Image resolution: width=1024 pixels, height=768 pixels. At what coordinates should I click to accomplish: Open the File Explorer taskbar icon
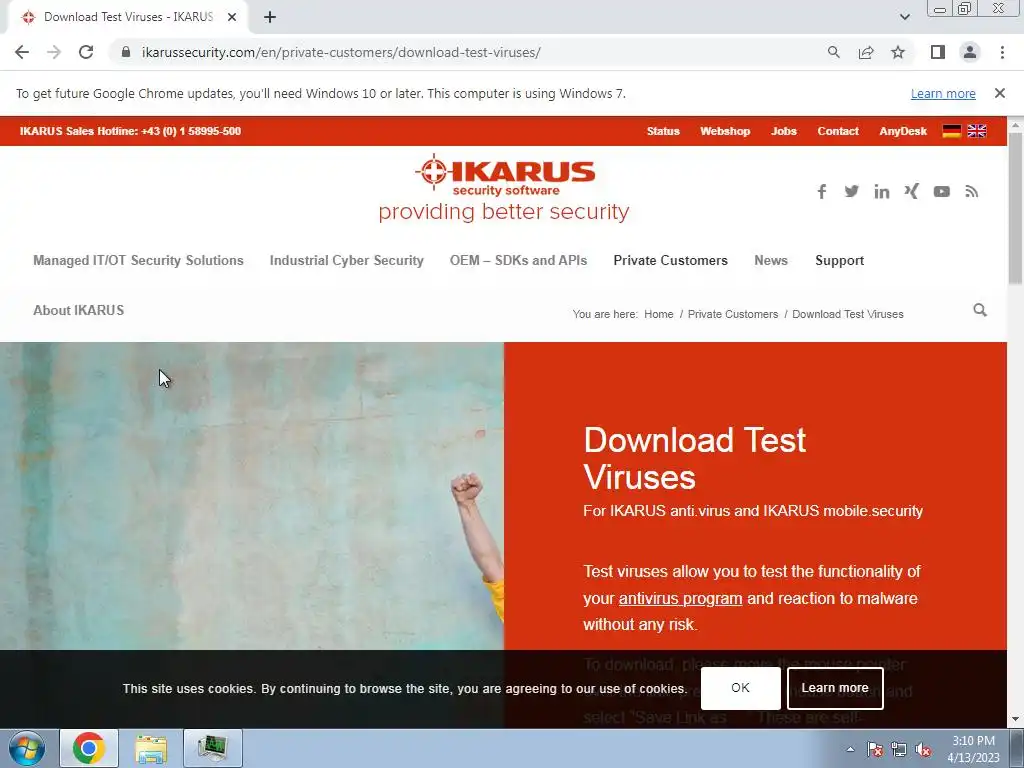point(151,748)
